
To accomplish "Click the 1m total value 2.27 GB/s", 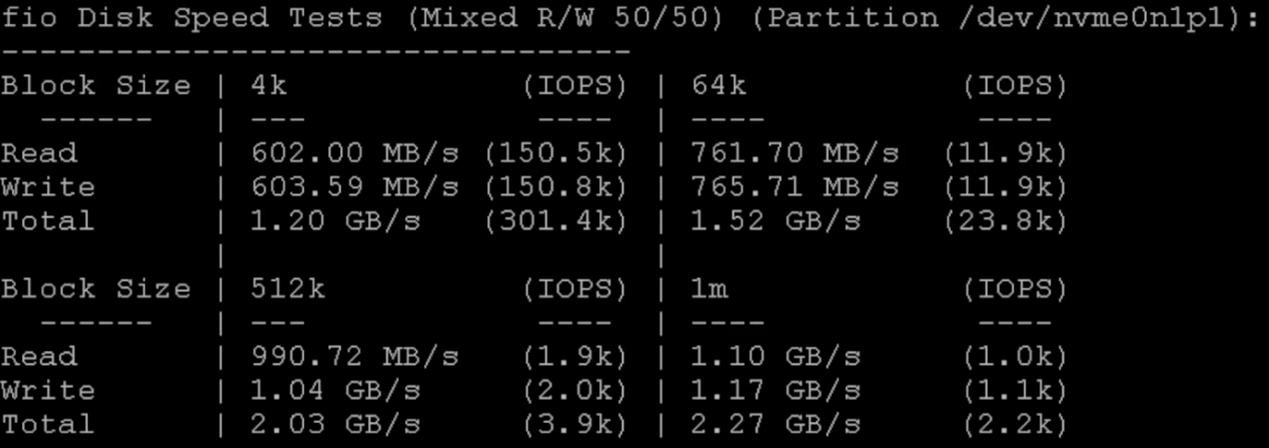I will click(x=776, y=425).
